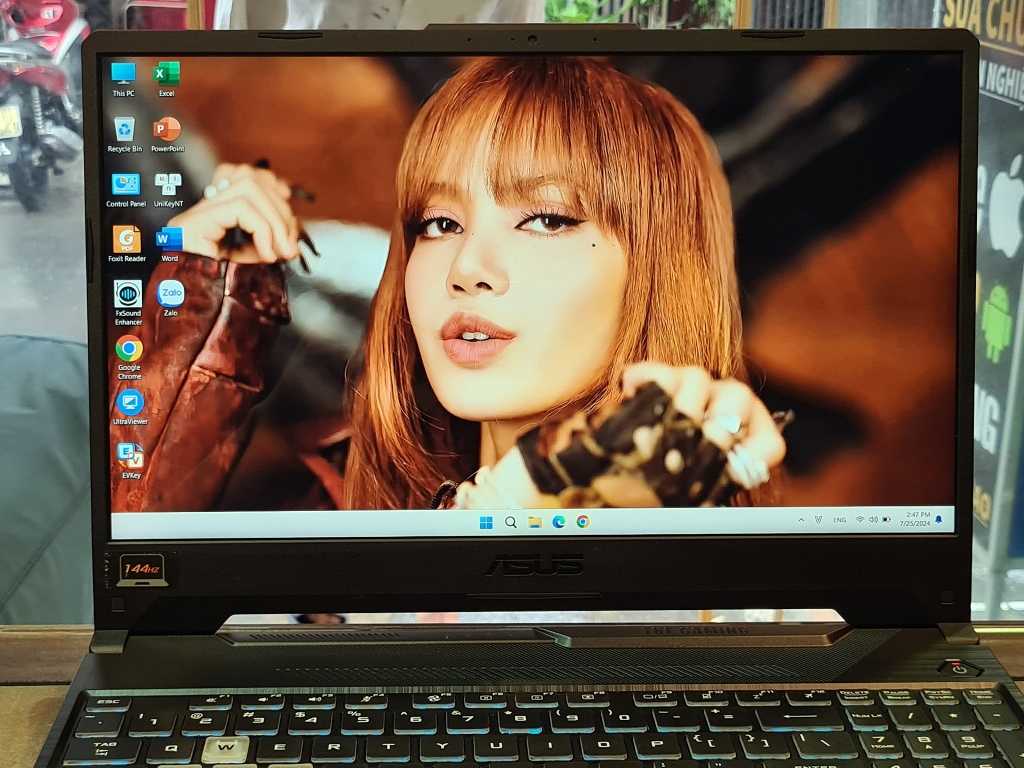Launch Chrome from the taskbar
Image resolution: width=1024 pixels, height=768 pixels.
583,521
